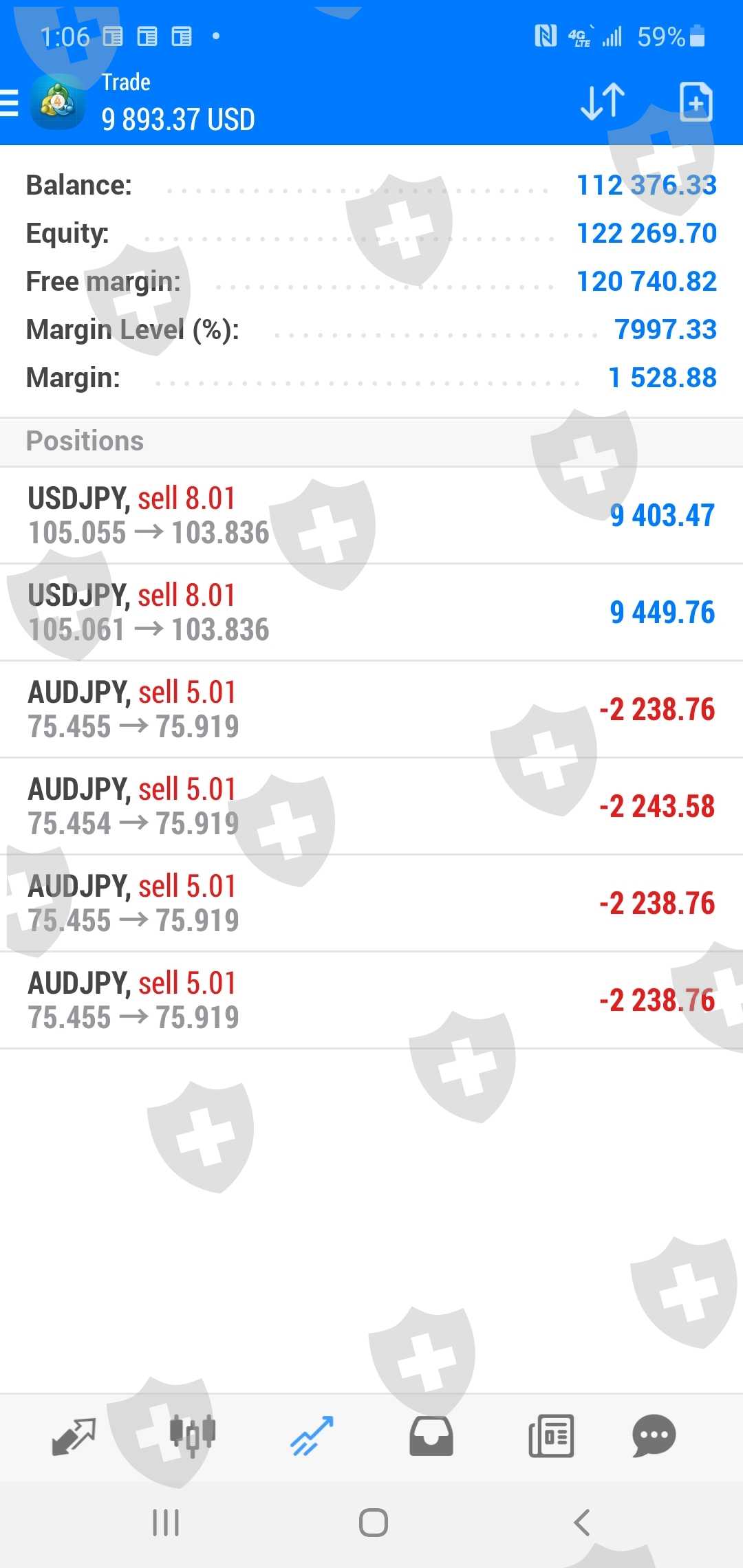Open Android recent apps button
Screen dimensions: 743x1568
(166, 1523)
